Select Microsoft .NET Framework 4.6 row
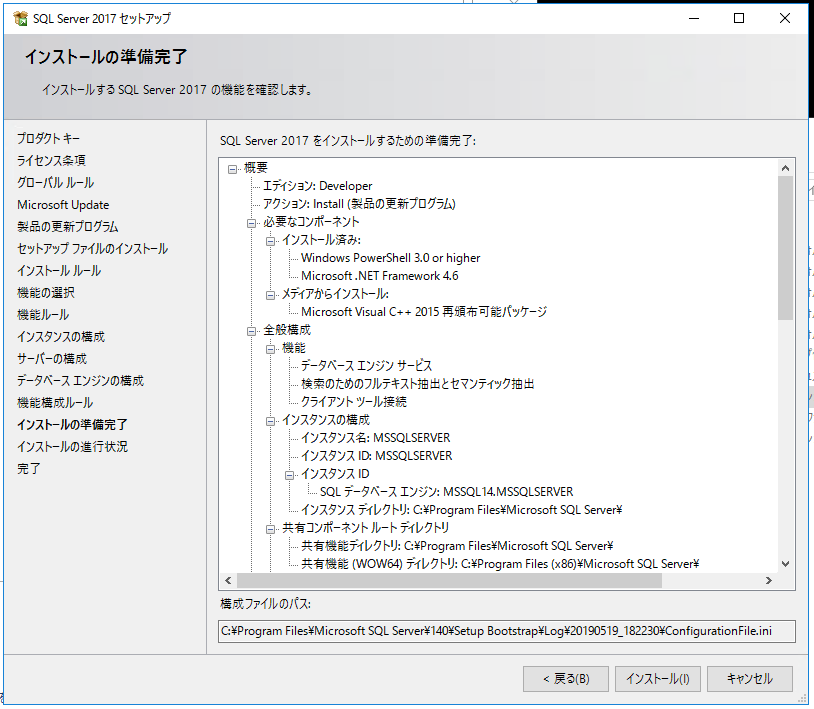Screen dimensions: 814x709 (379, 276)
